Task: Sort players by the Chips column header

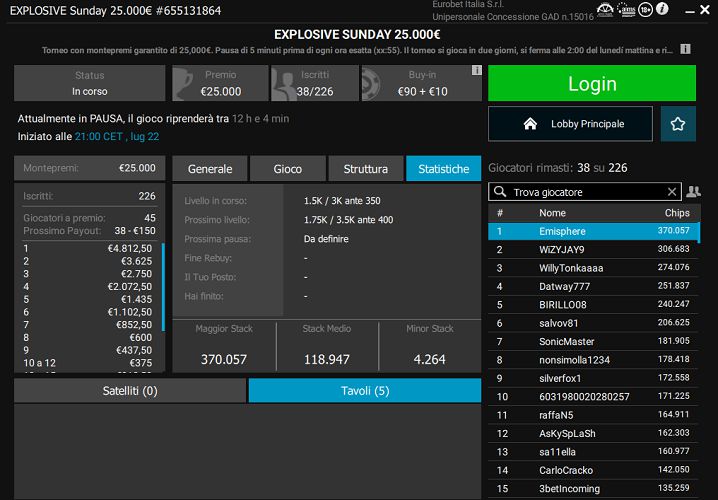Action: (677, 213)
